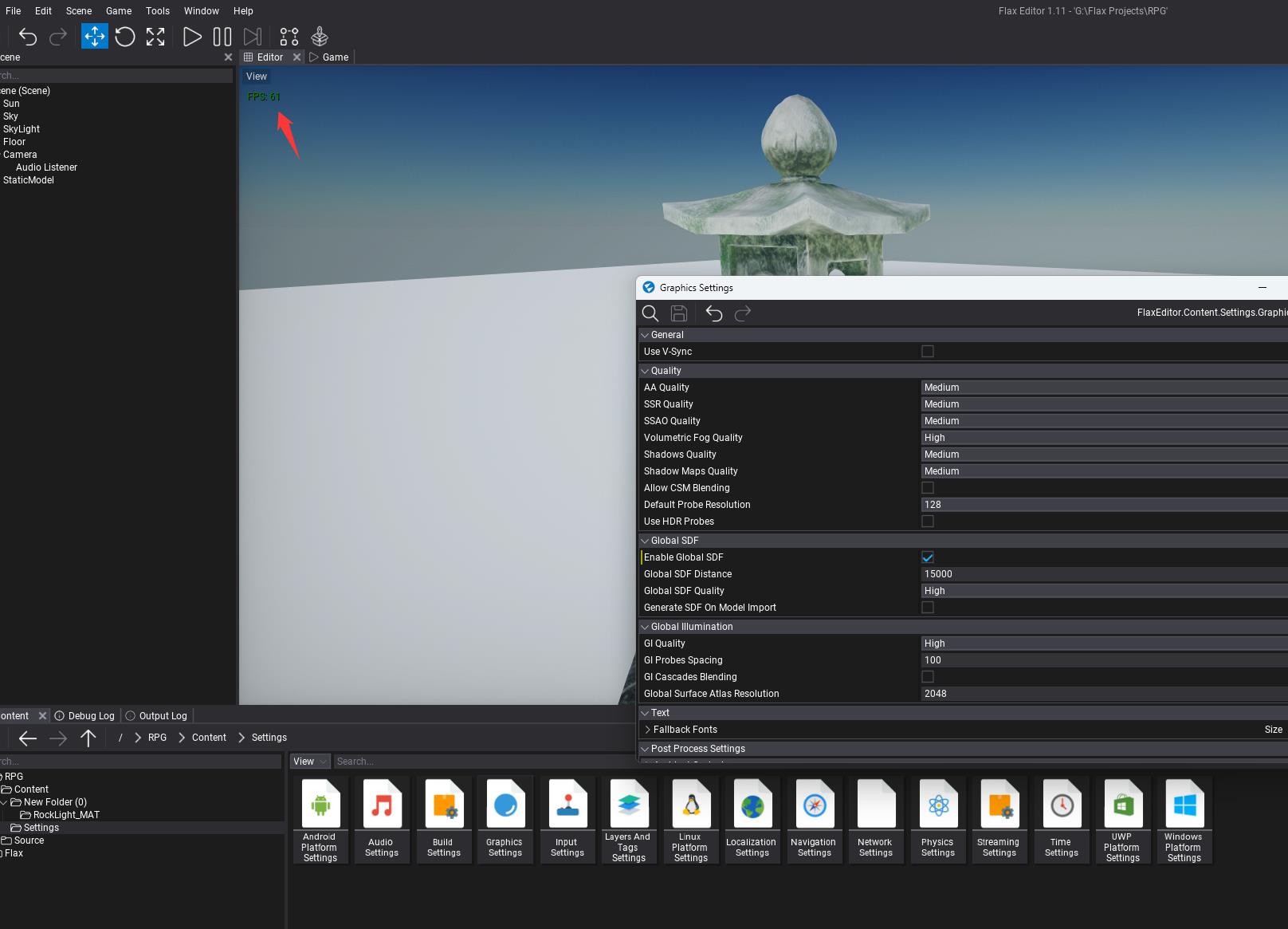Navigate to Content in the breadcrumb path

(x=209, y=738)
